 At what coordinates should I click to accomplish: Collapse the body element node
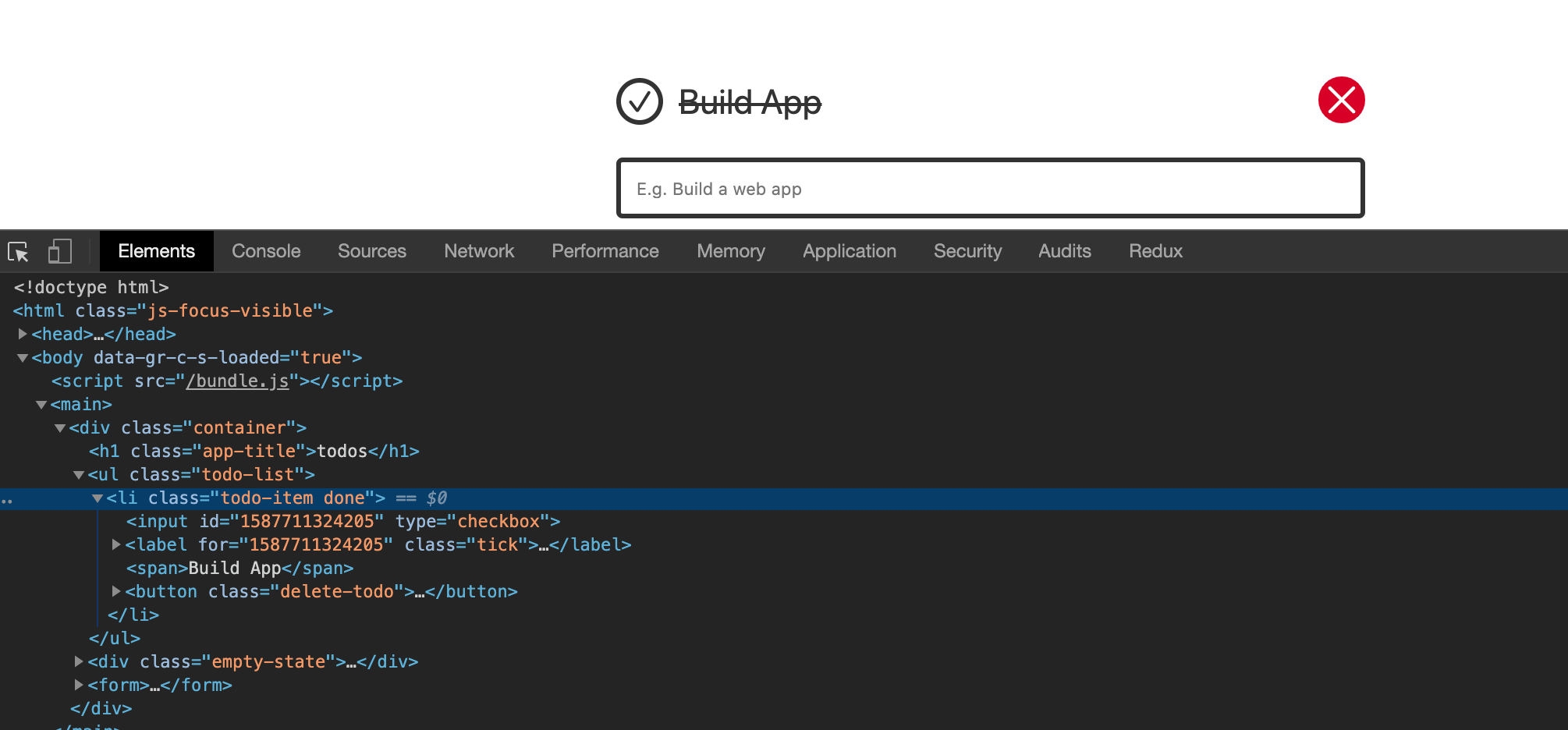[x=22, y=357]
